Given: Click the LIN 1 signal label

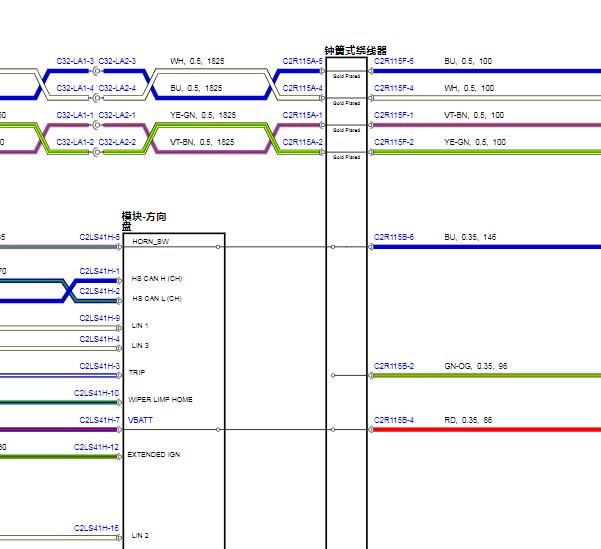Looking at the screenshot, I should 140,325.
